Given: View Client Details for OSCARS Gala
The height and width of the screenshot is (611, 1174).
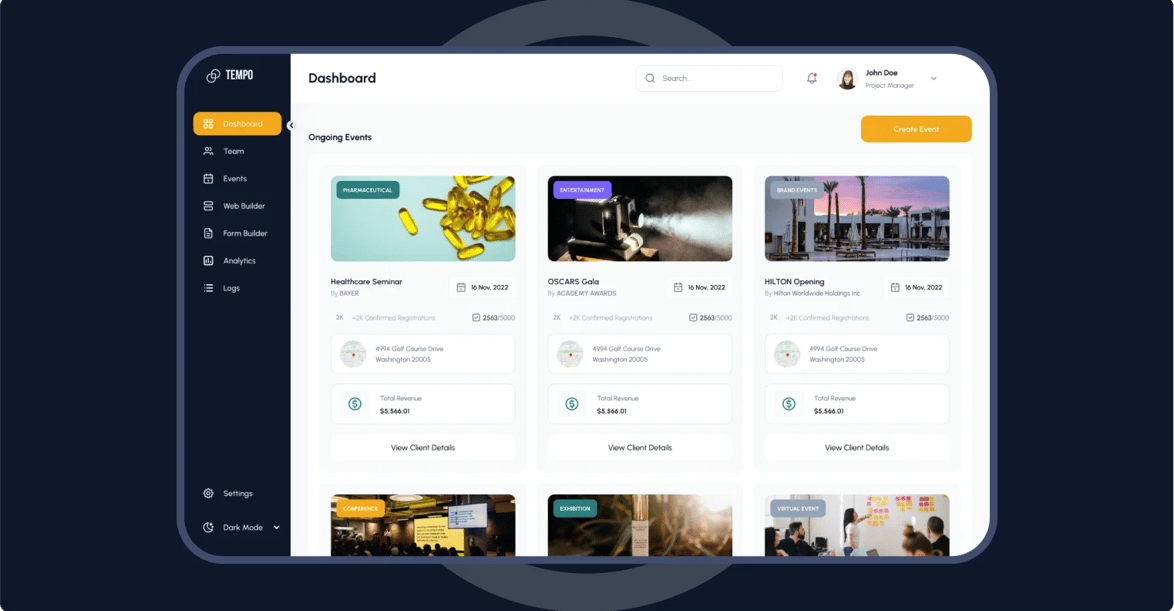Looking at the screenshot, I should [x=640, y=448].
